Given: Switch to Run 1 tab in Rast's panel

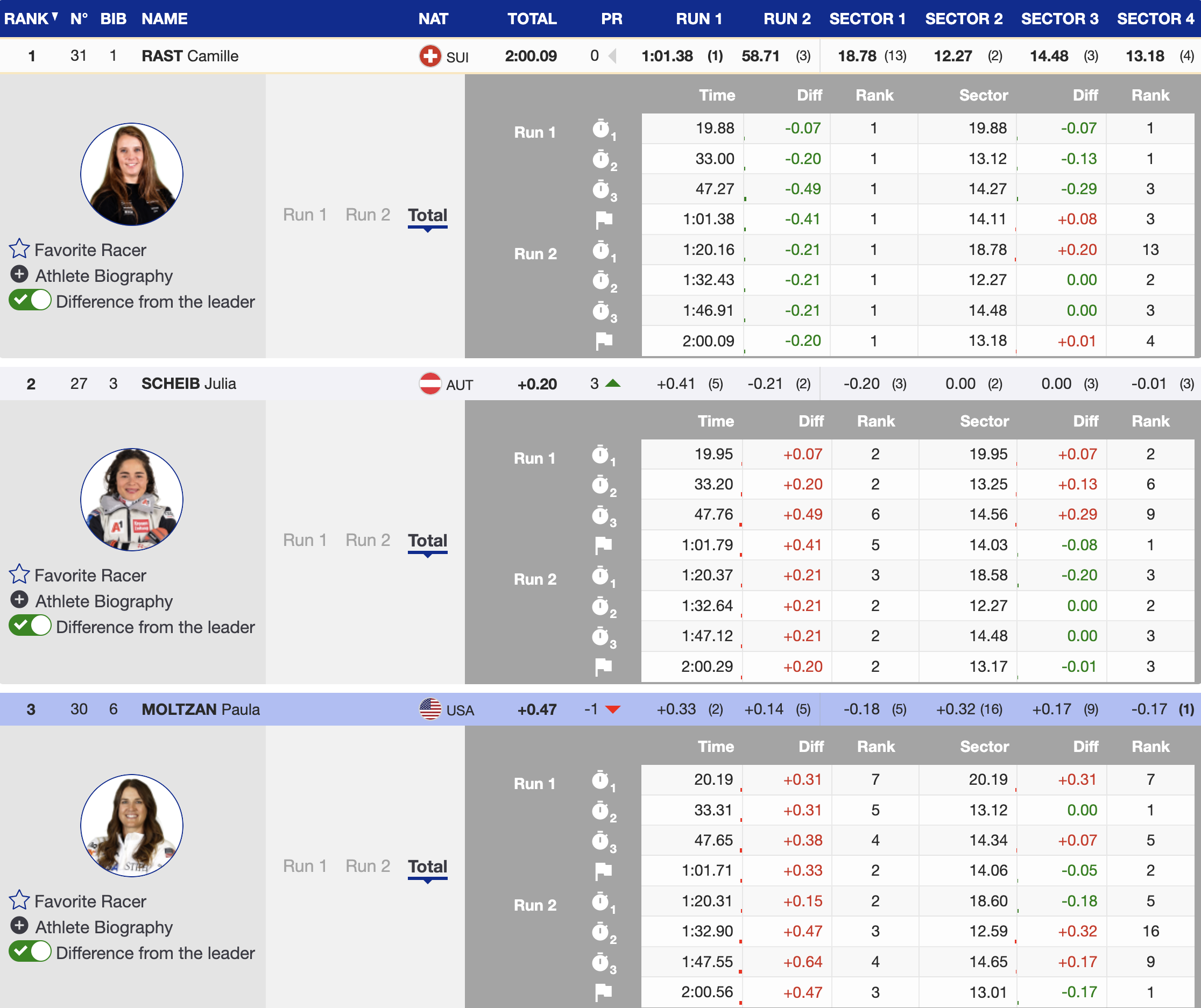Looking at the screenshot, I should [305, 215].
